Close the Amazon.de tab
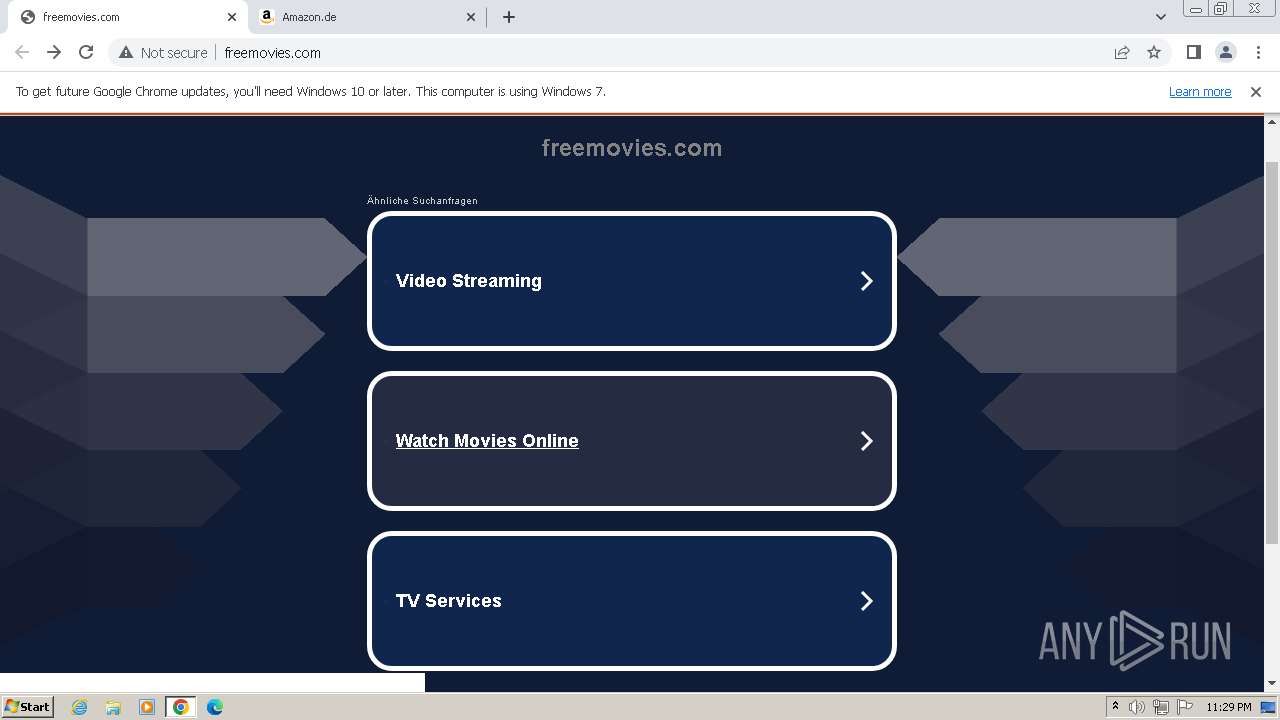 [x=472, y=17]
